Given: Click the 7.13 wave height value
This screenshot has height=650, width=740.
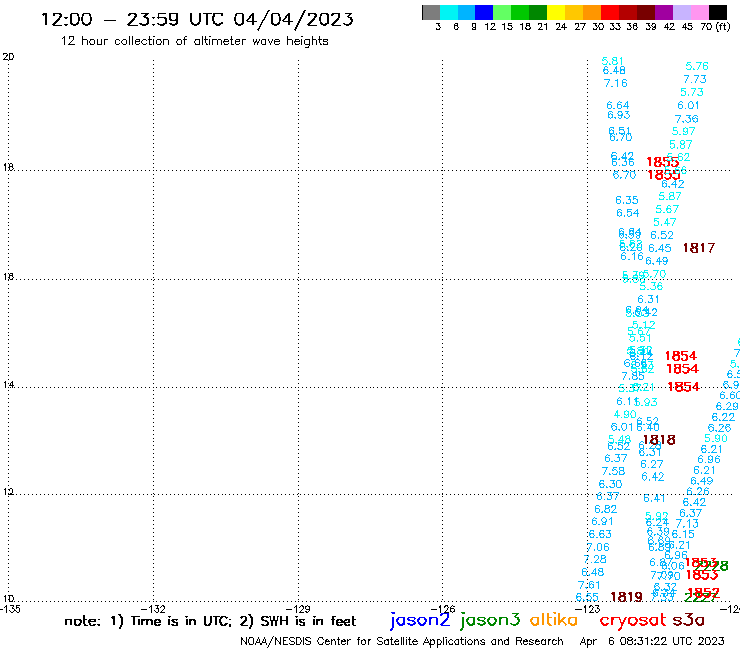Looking at the screenshot, I should point(687,523).
